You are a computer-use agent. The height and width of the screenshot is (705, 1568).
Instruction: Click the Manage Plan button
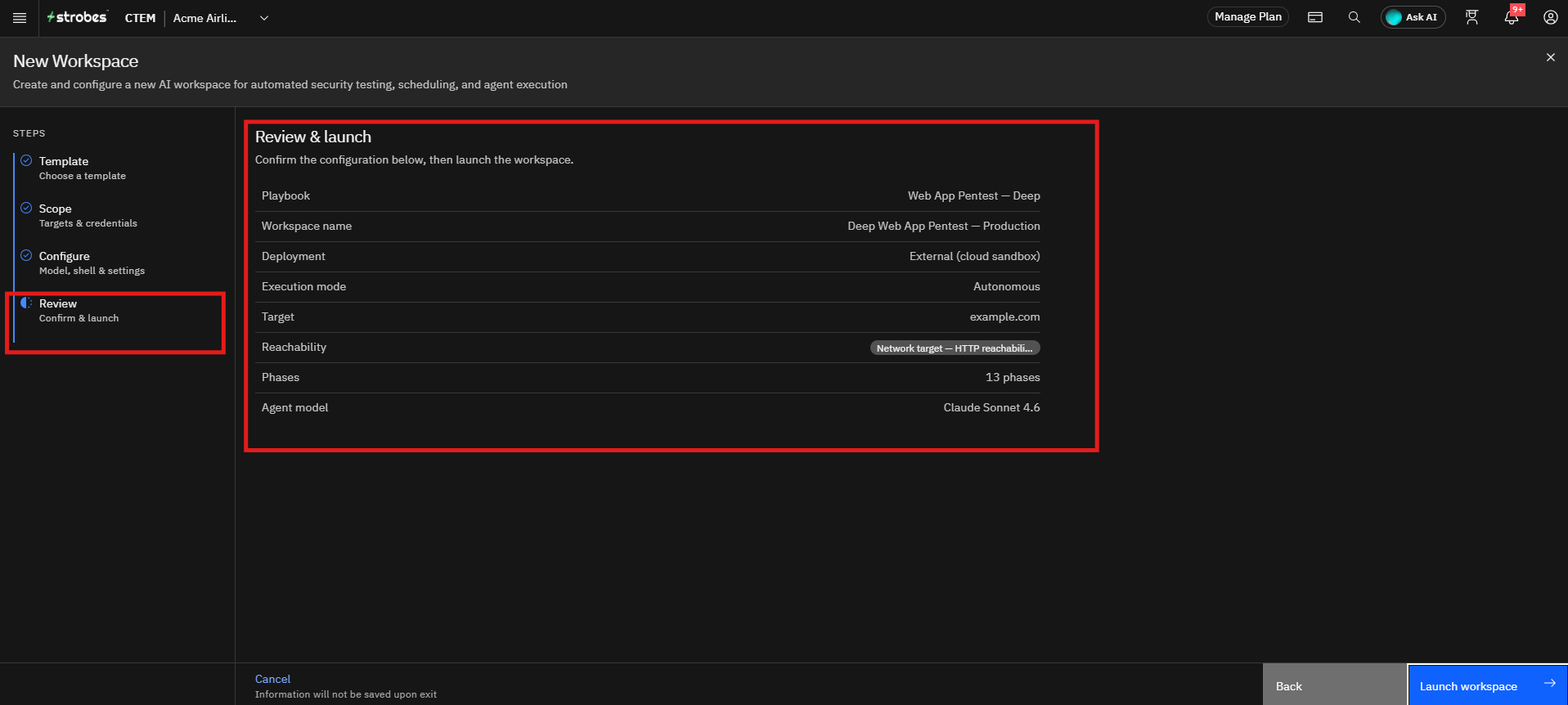(1247, 17)
